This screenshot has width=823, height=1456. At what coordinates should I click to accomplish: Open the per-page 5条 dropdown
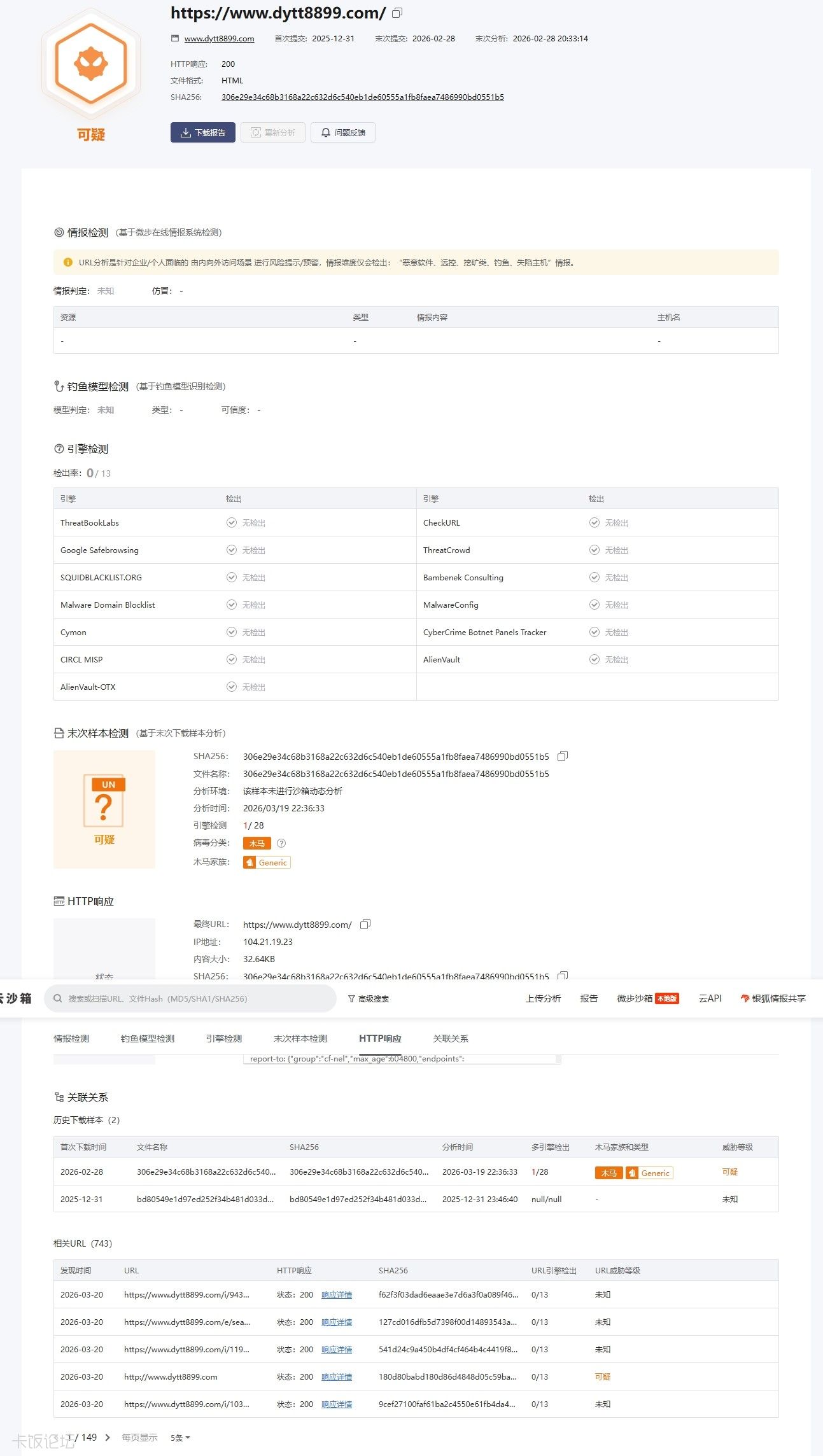click(180, 1438)
